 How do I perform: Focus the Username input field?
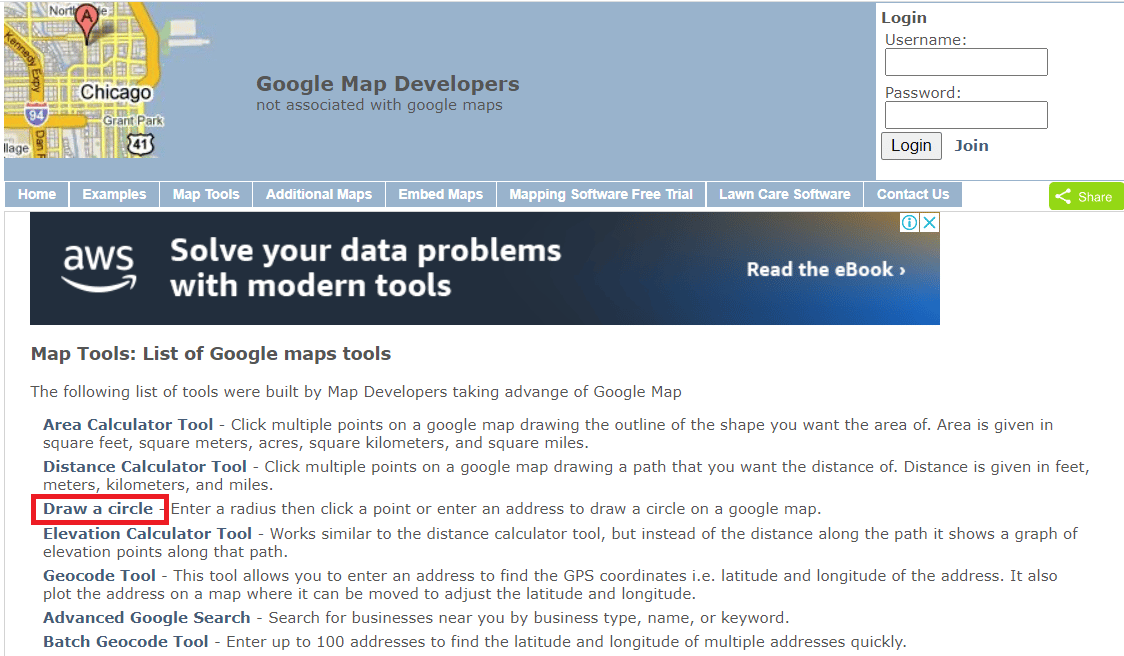click(966, 62)
